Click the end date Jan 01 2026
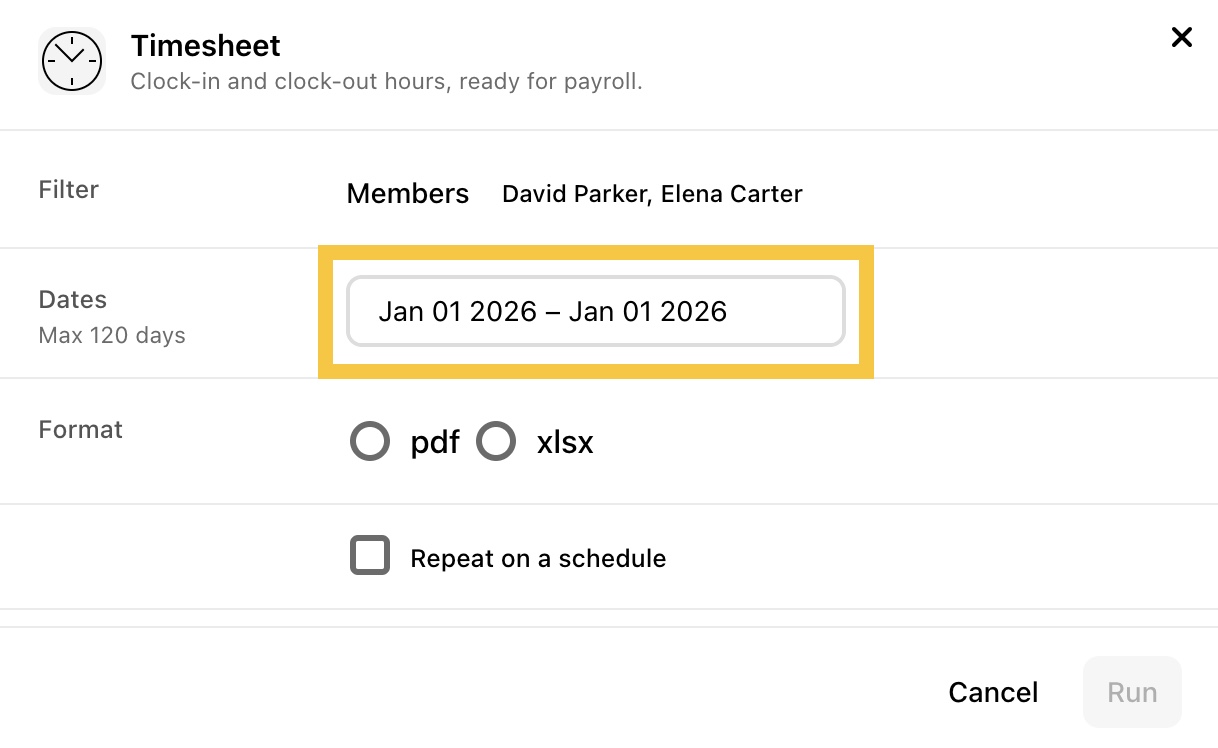 tap(648, 311)
